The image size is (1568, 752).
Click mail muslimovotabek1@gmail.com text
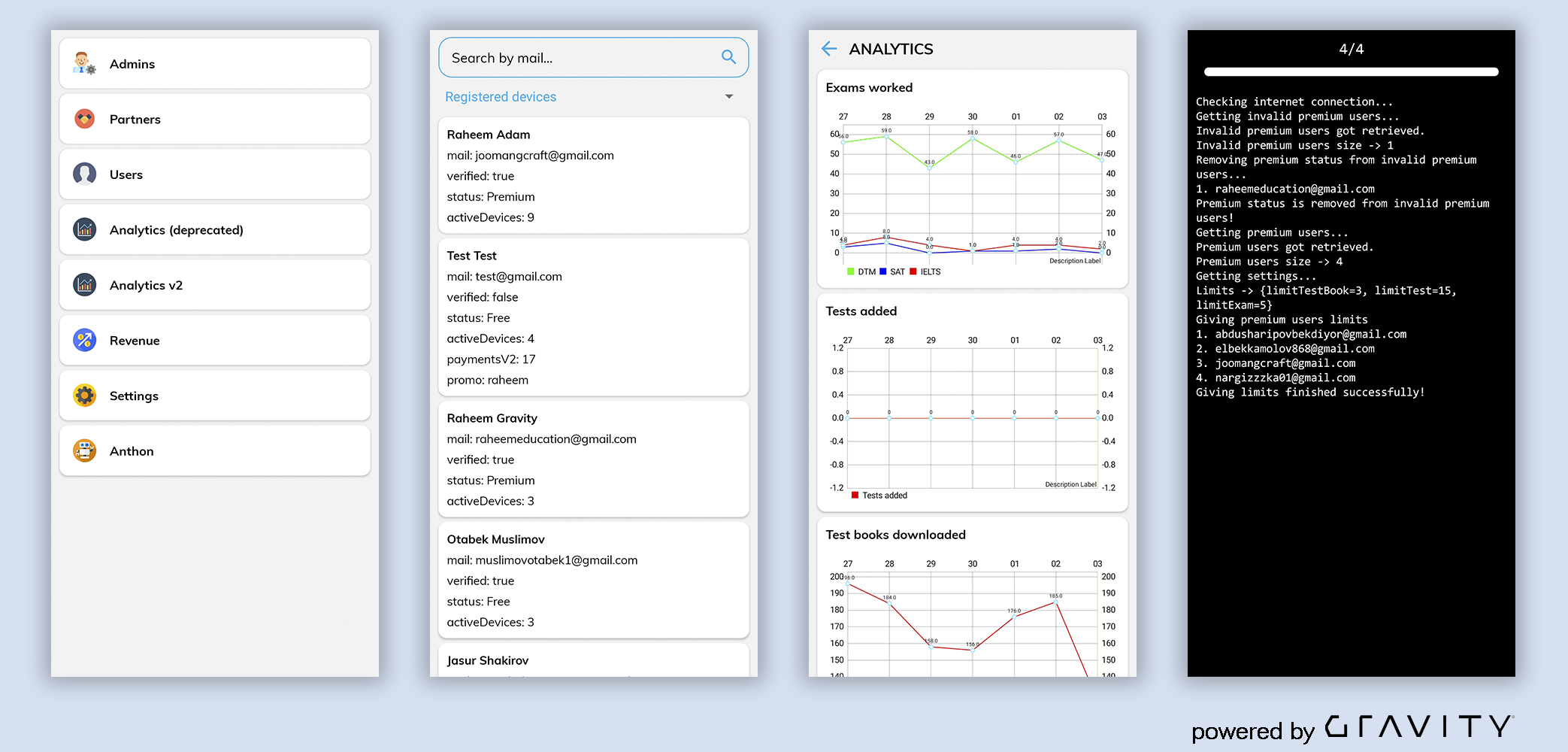[543, 559]
